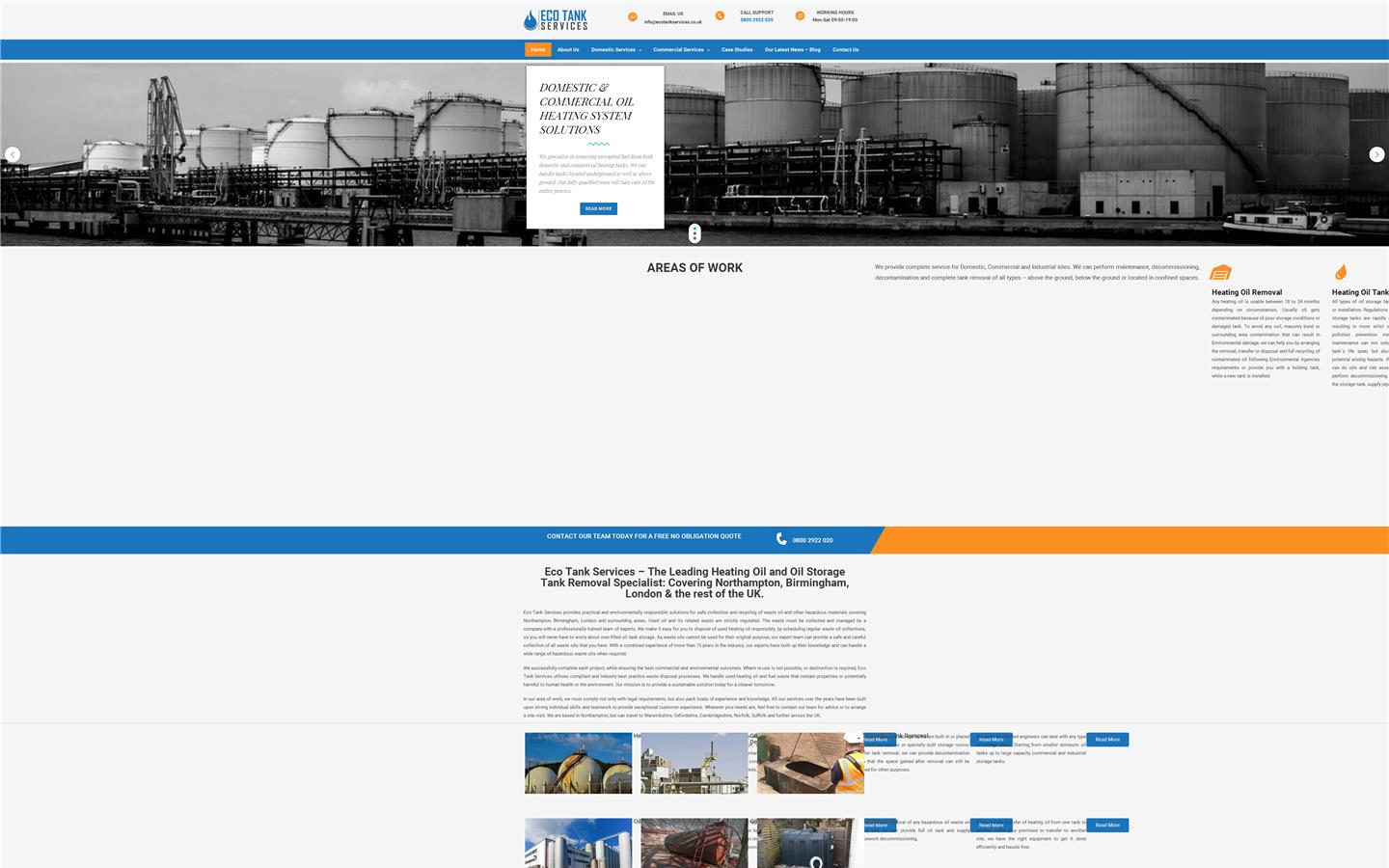The image size is (1389, 868).
Task: Click the phone icon next to Call Support
Action: [x=720, y=16]
